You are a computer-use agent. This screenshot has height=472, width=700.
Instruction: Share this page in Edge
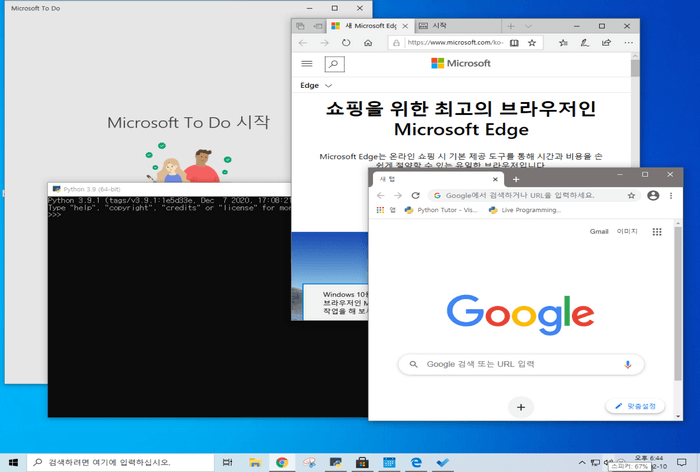tap(606, 43)
